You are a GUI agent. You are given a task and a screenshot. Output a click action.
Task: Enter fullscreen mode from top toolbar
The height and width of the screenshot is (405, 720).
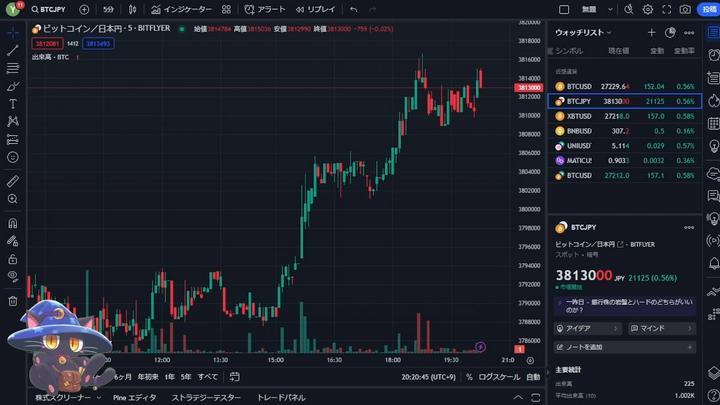666,9
